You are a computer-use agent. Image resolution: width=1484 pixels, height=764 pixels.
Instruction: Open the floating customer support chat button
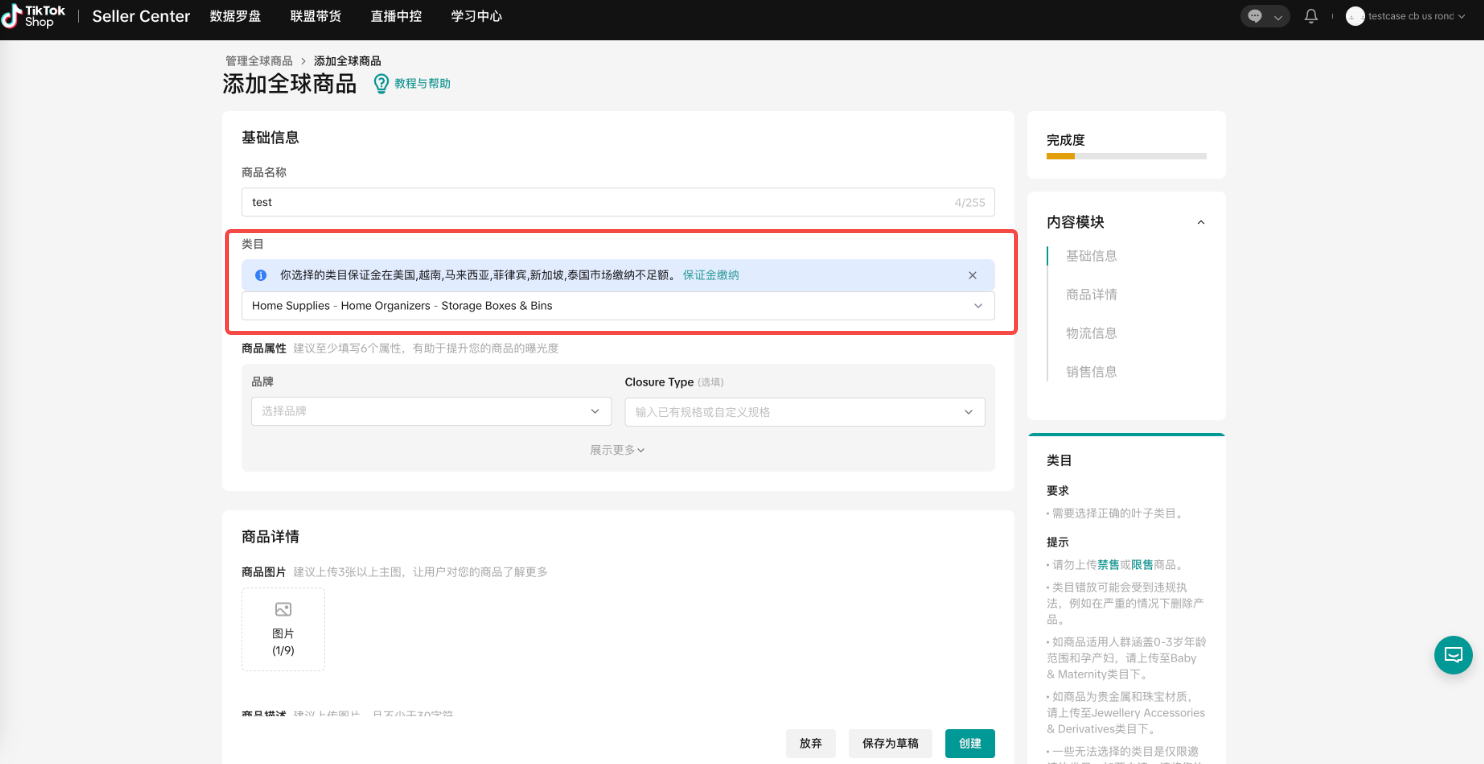pyautogui.click(x=1452, y=655)
